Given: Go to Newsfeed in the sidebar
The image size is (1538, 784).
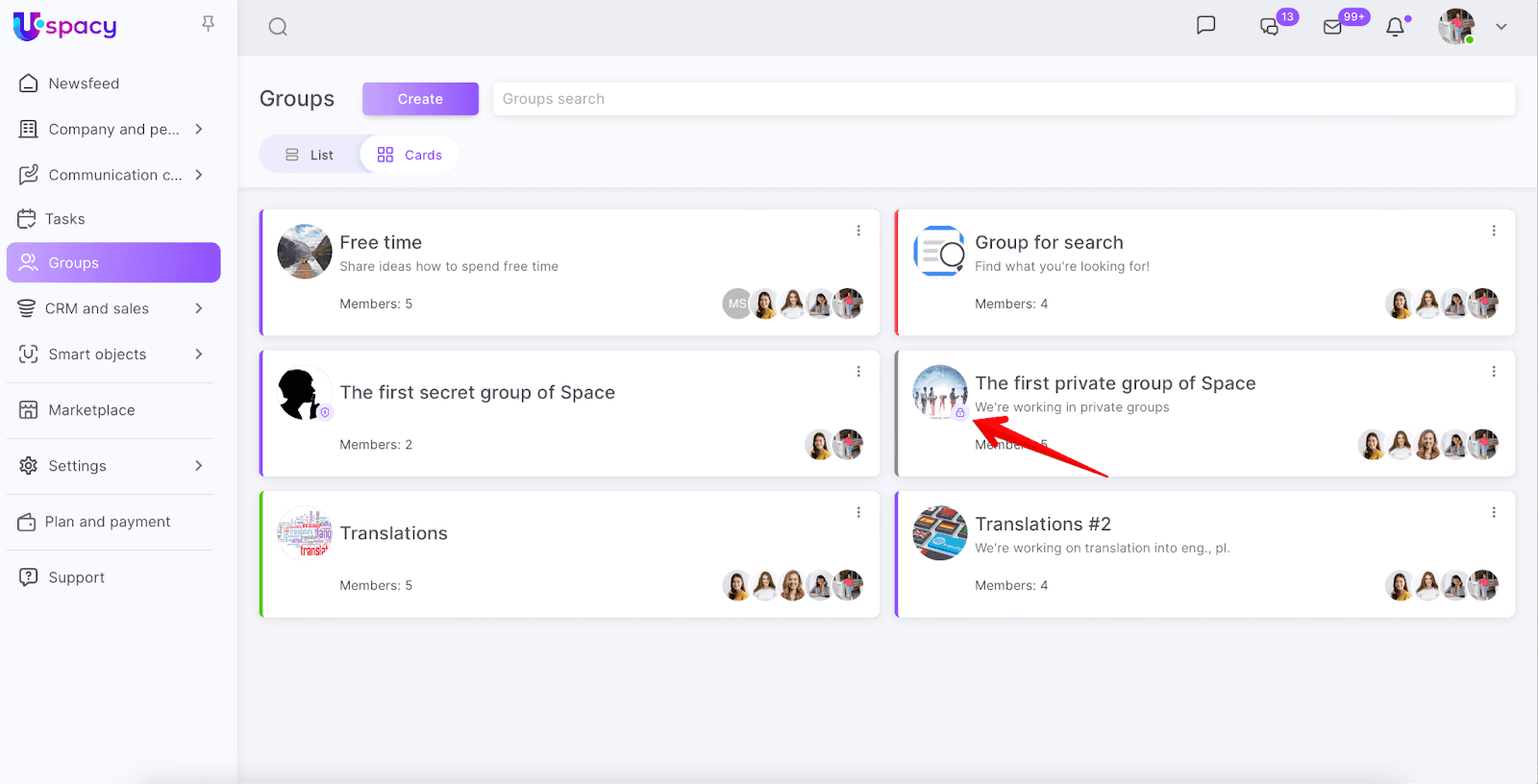Looking at the screenshot, I should pyautogui.click(x=84, y=84).
